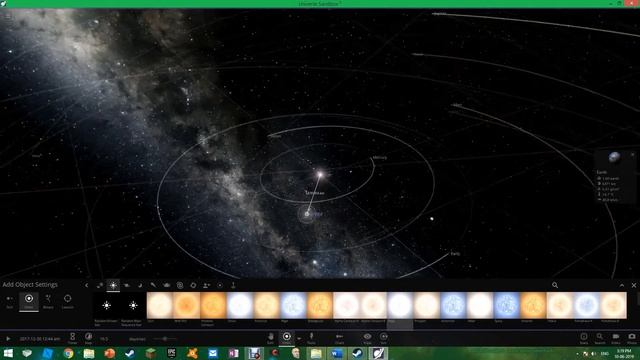The height and width of the screenshot is (360, 640).
Task: Click the Earth label on its orbit
Action: 456,254
